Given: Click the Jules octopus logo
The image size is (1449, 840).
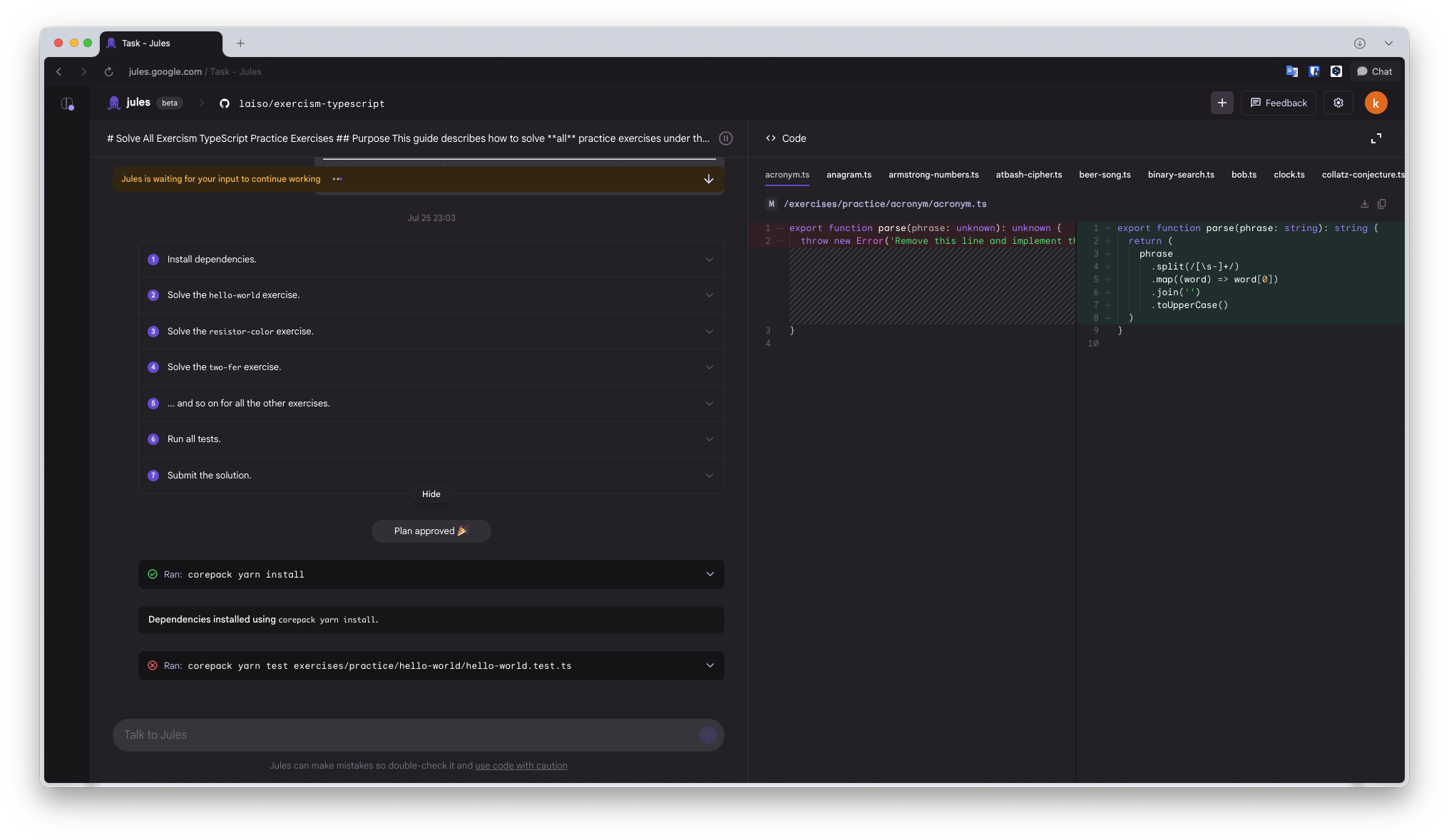Looking at the screenshot, I should 114,103.
